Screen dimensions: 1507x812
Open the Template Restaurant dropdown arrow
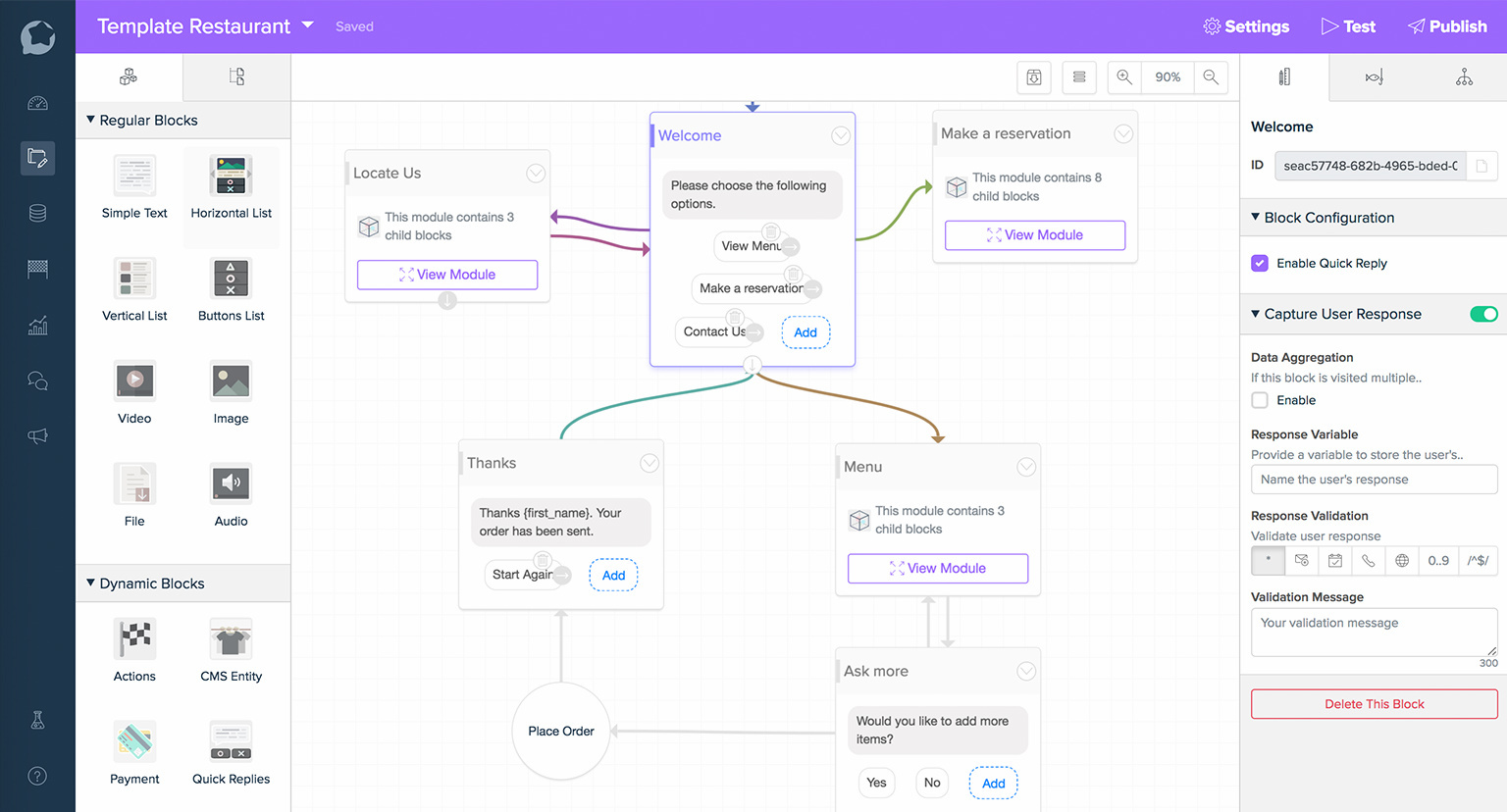308,25
